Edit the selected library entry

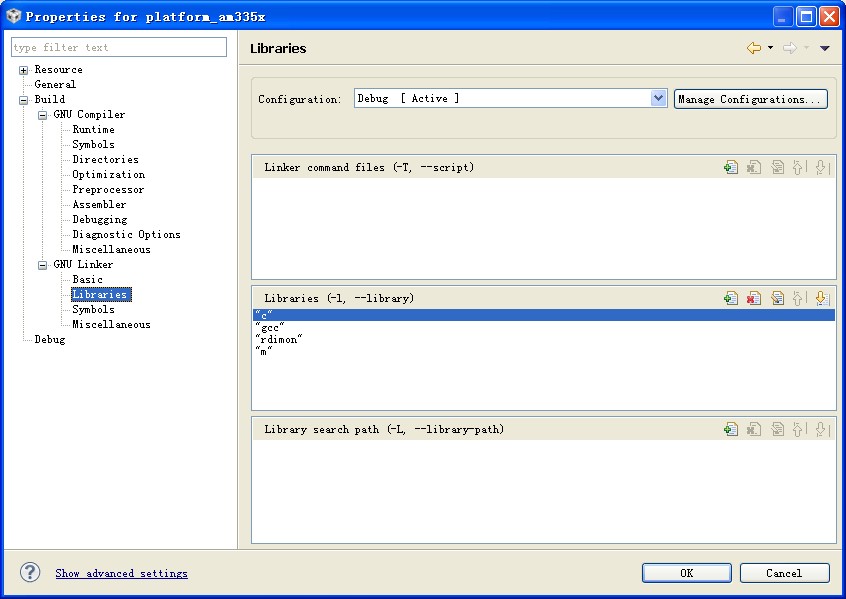tap(777, 298)
